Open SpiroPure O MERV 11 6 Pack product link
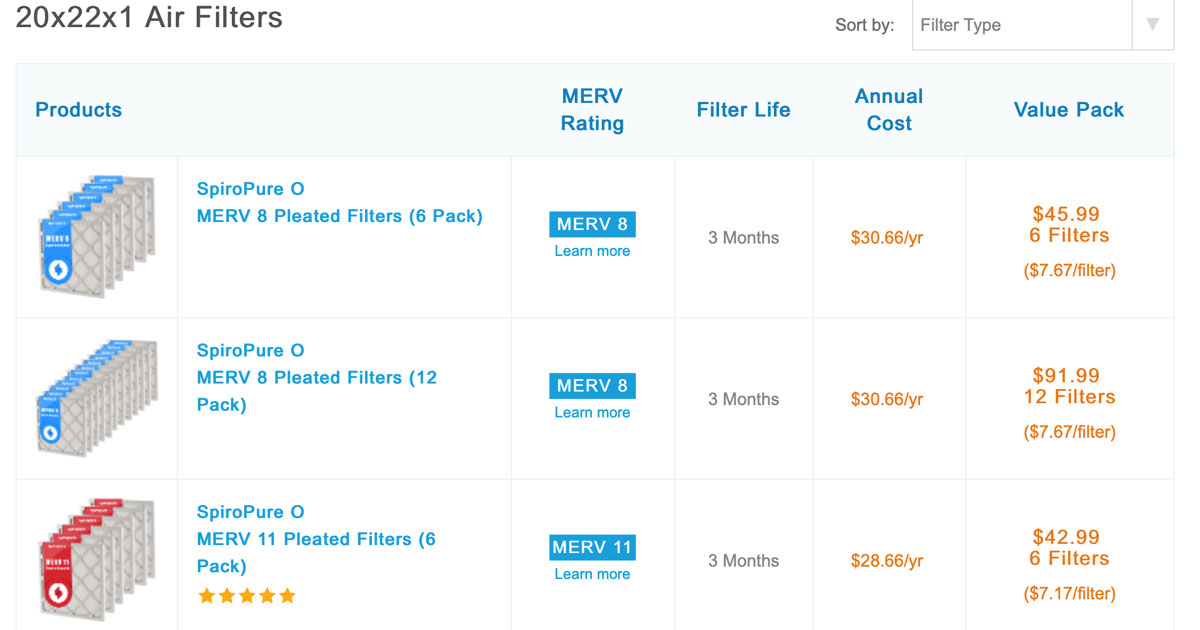 (316, 539)
